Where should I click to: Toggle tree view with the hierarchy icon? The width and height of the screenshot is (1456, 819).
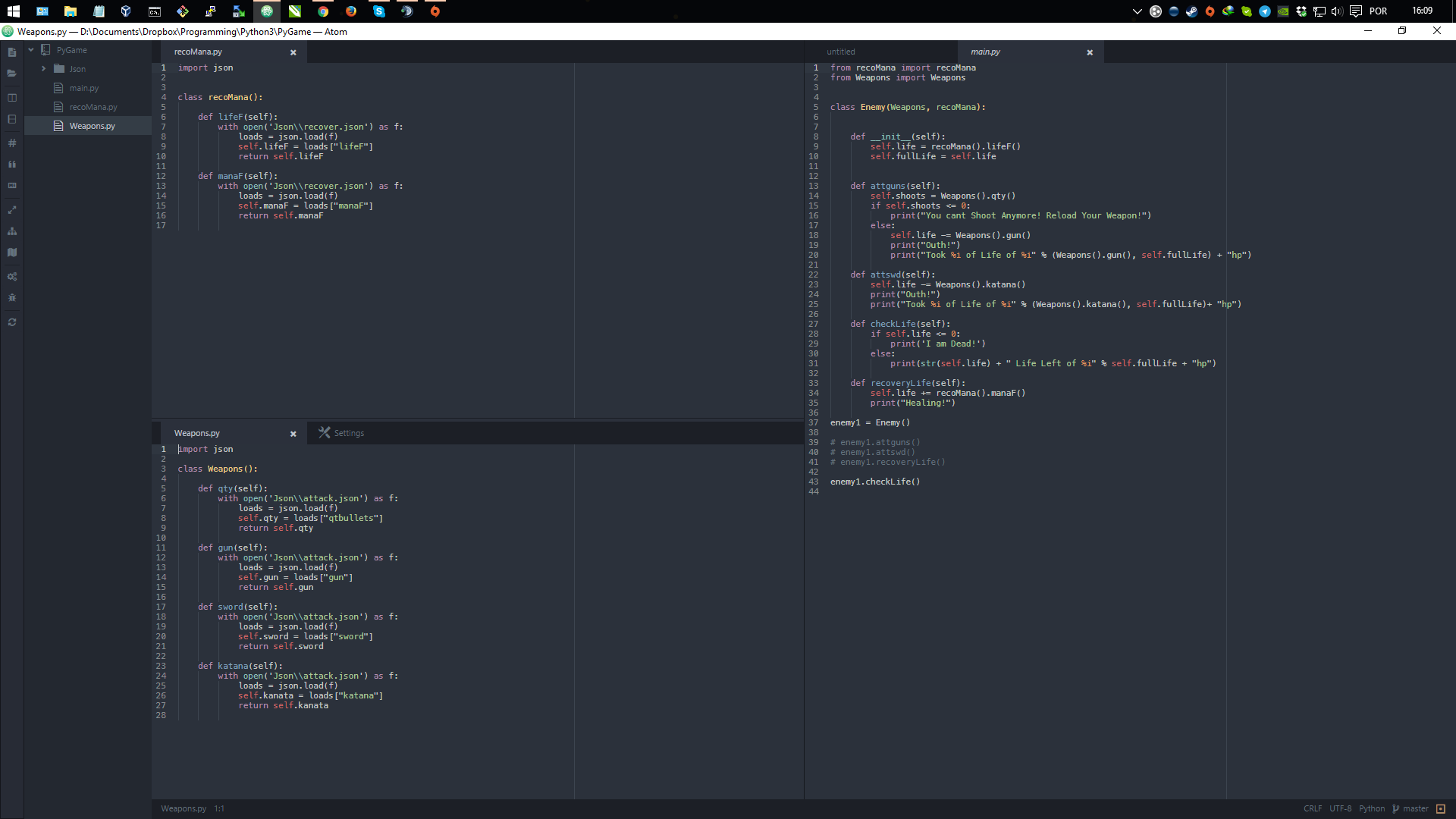pyautogui.click(x=12, y=231)
